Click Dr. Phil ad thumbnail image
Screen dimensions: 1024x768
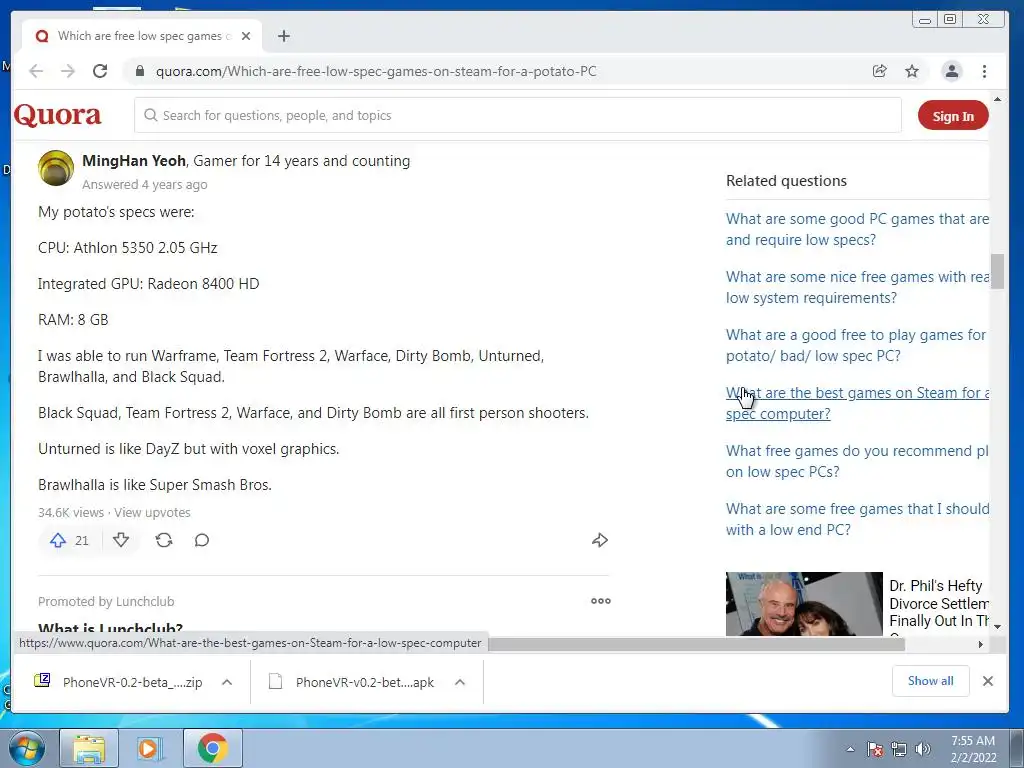point(804,604)
